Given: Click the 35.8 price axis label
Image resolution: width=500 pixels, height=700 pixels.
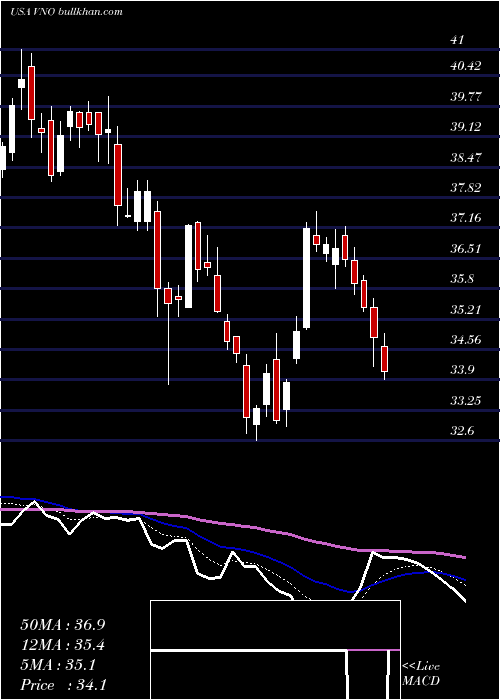Looking at the screenshot, I should pos(462,279).
